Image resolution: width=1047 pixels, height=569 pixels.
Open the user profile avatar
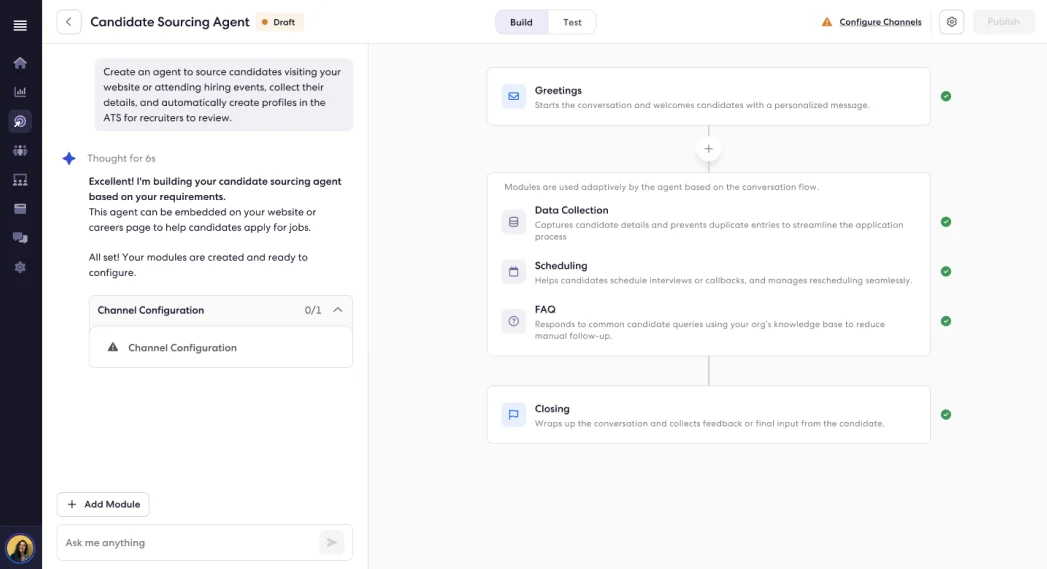point(20,548)
